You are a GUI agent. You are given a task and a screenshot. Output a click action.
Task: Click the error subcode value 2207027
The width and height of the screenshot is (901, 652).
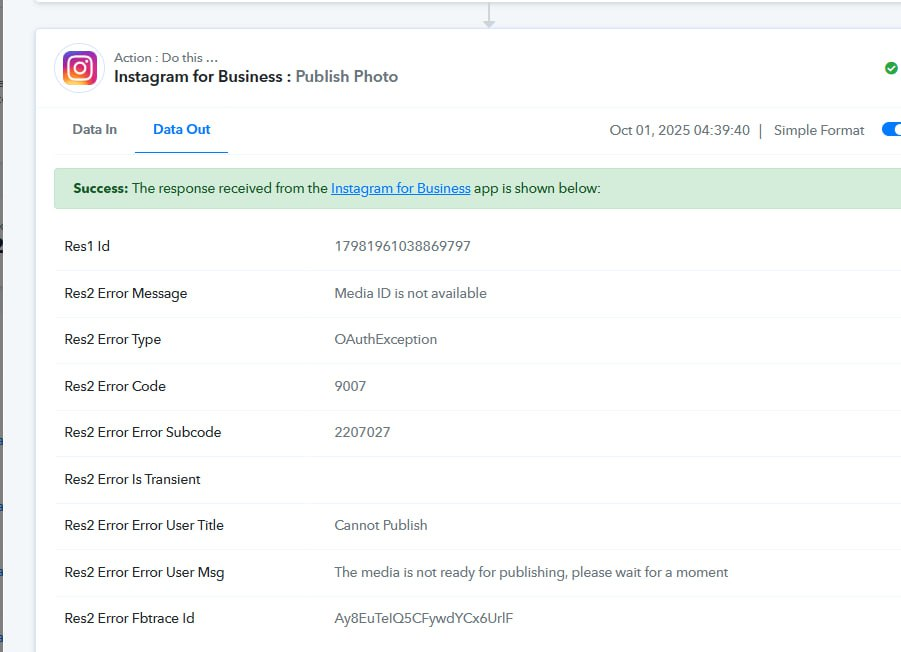pyautogui.click(x=362, y=432)
